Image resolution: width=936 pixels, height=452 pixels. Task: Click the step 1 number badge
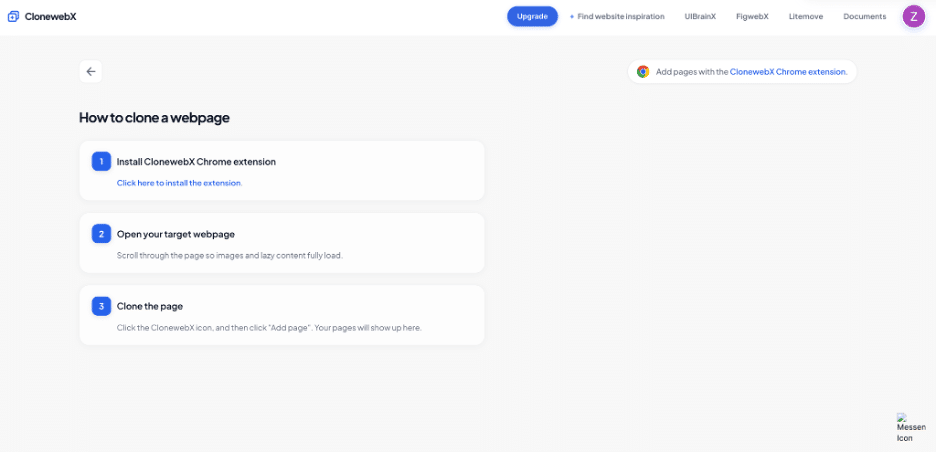coord(101,161)
